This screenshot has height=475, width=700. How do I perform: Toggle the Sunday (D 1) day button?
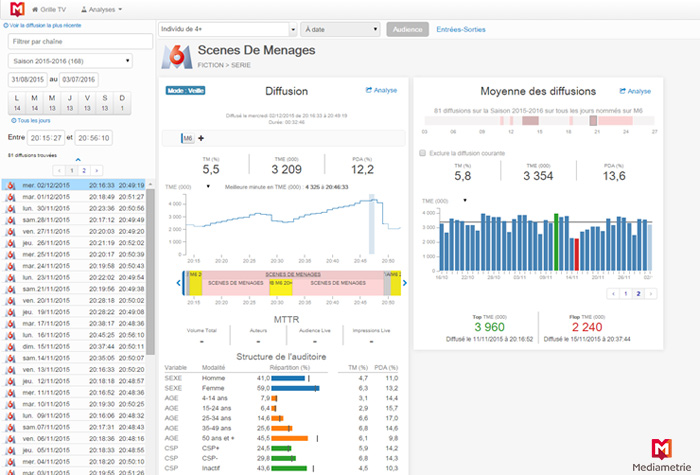click(x=122, y=103)
